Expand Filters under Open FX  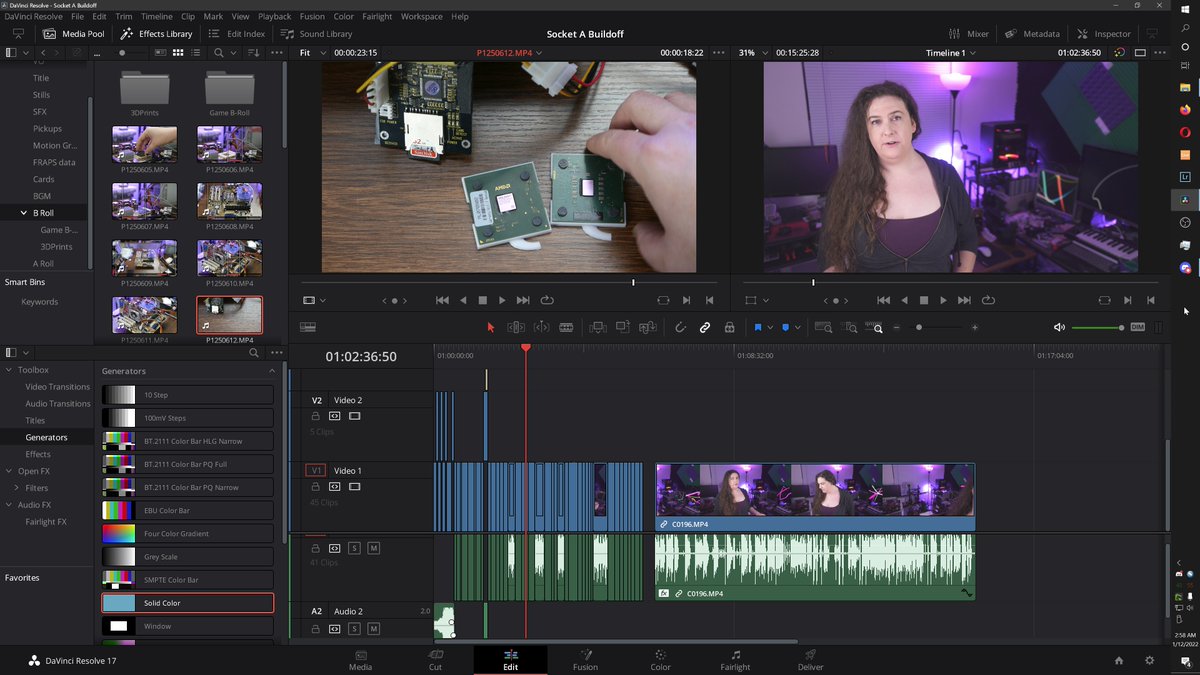(16, 488)
